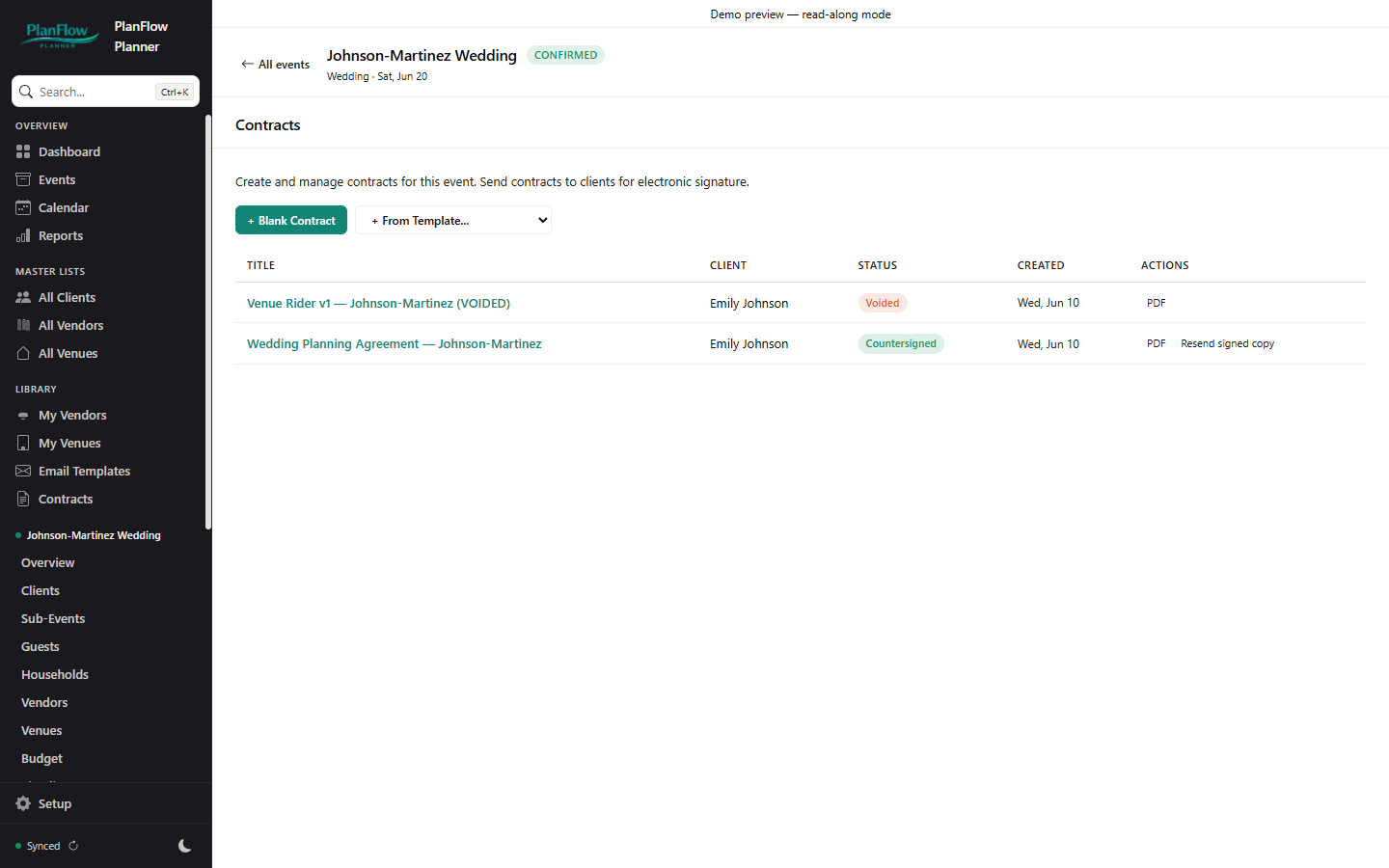Open Events in the sidebar
Viewport: 1389px width, 868px height.
click(57, 179)
